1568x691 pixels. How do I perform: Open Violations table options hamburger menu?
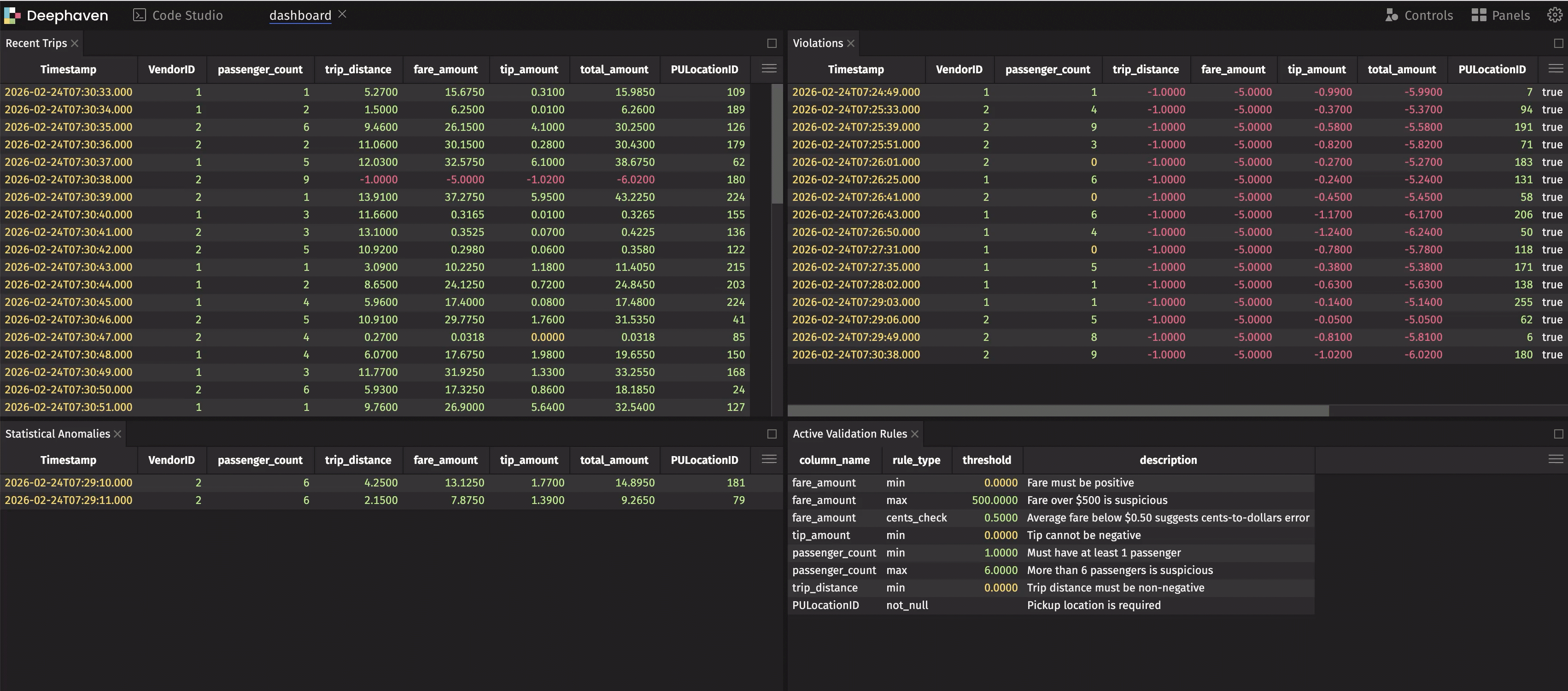tap(1555, 69)
